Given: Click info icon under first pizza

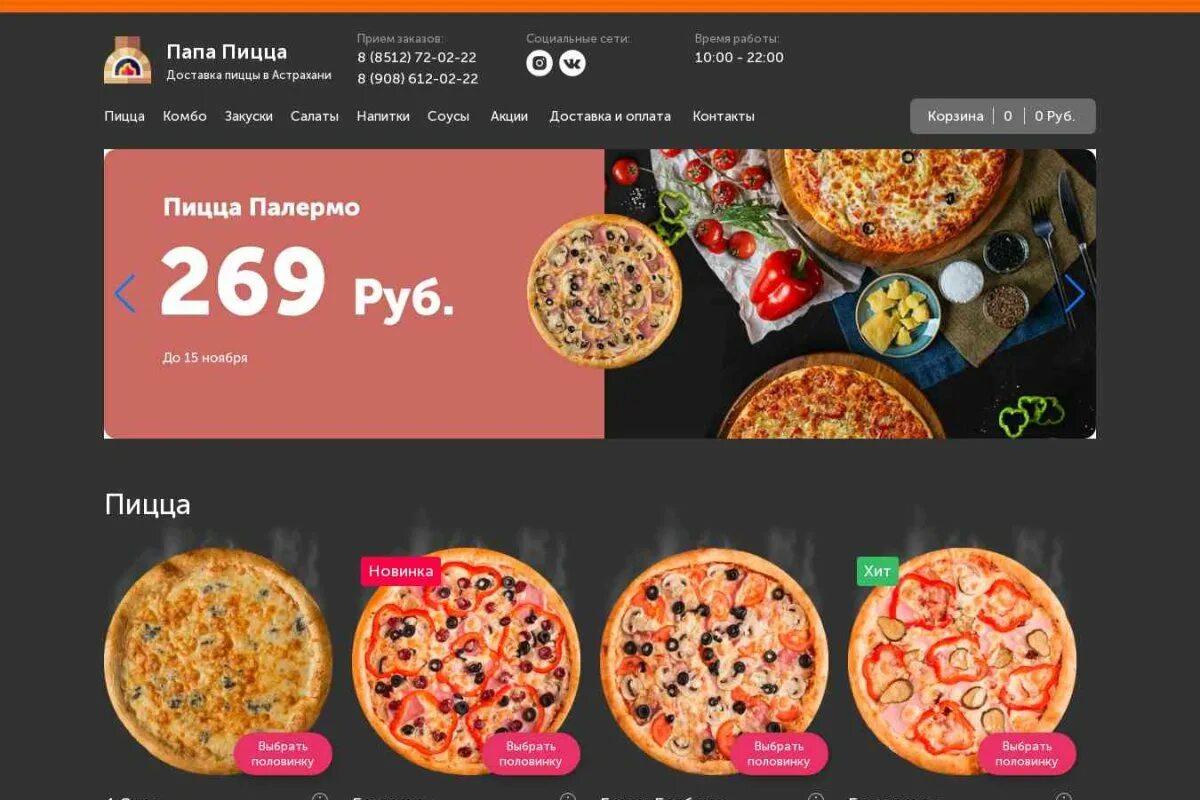Looking at the screenshot, I should [320, 798].
